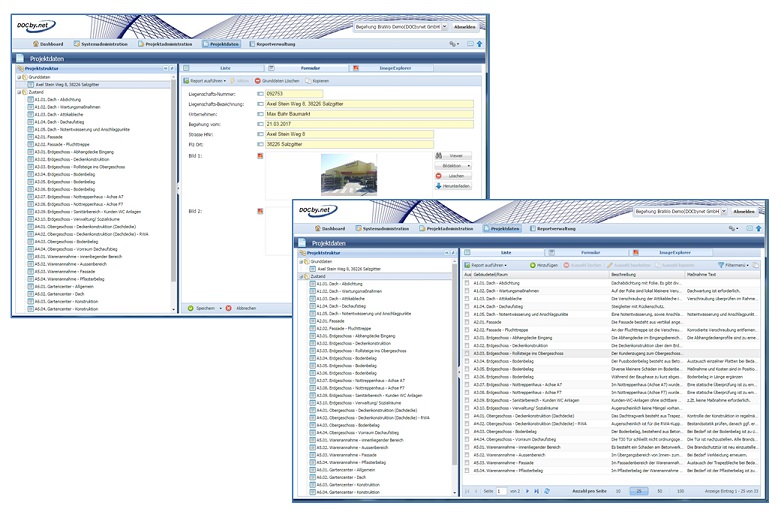Viewport: 781px width, 515px height.
Task: Set page size to 10 entries
Action: click(618, 491)
